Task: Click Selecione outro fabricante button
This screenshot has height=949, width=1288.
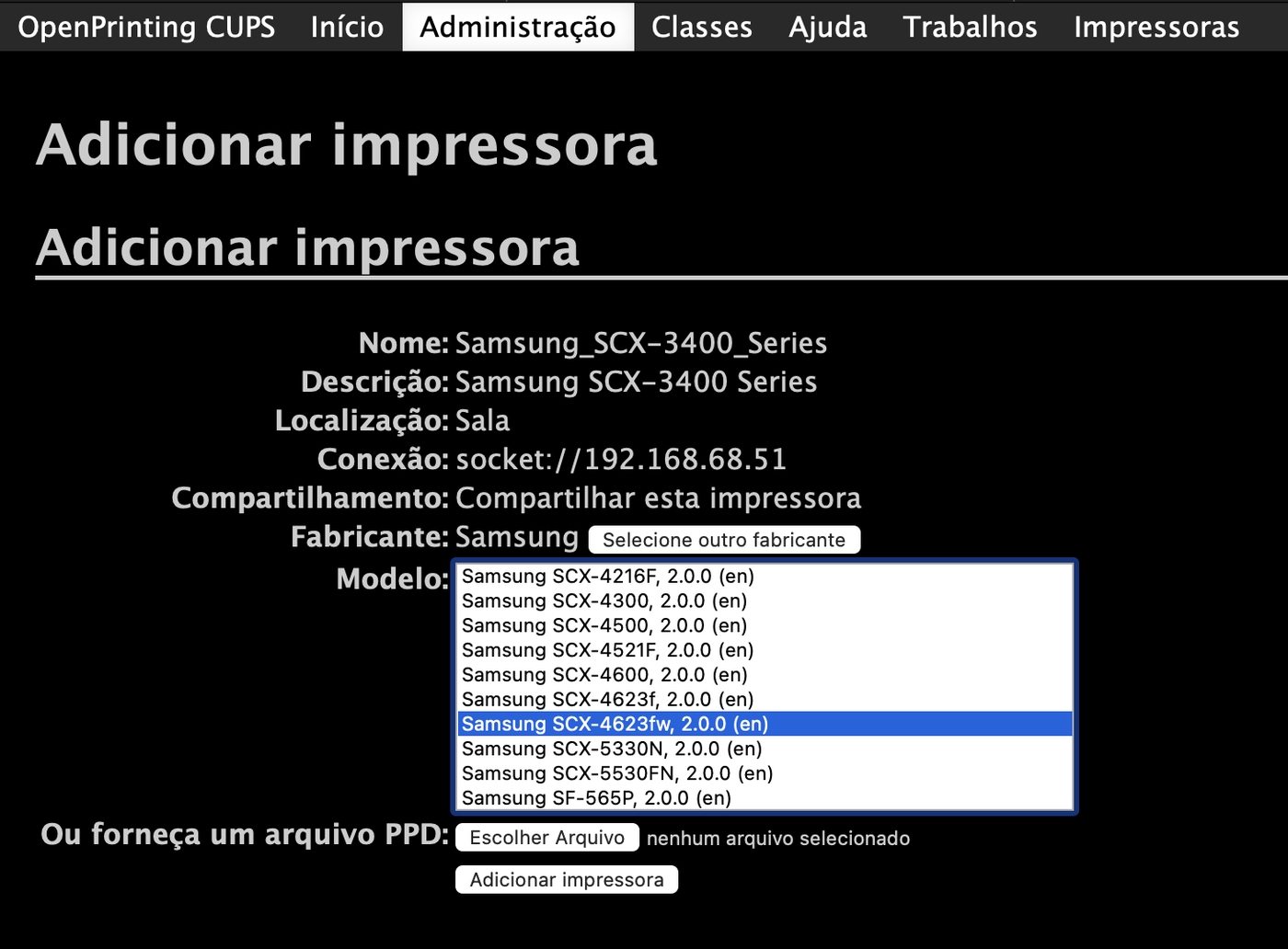Action: [x=724, y=540]
